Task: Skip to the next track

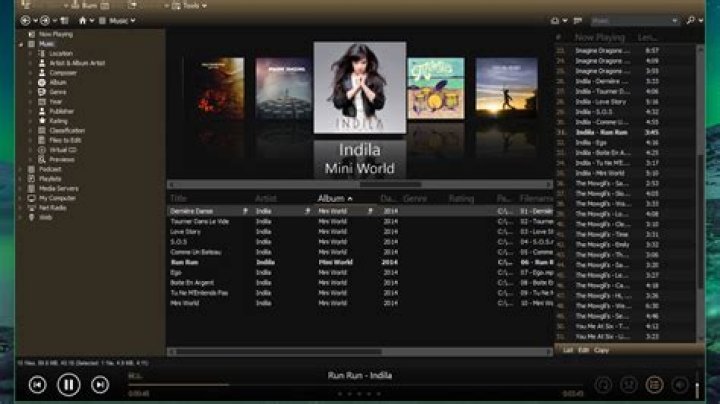Action: (100, 384)
